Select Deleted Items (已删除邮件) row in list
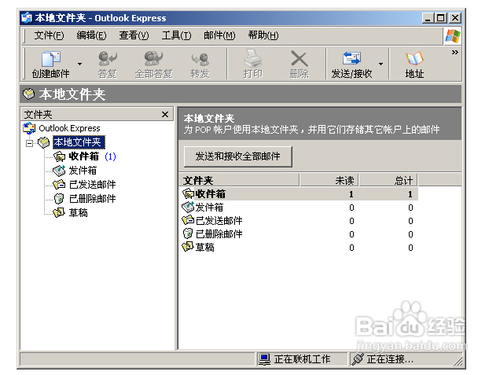 299,234
